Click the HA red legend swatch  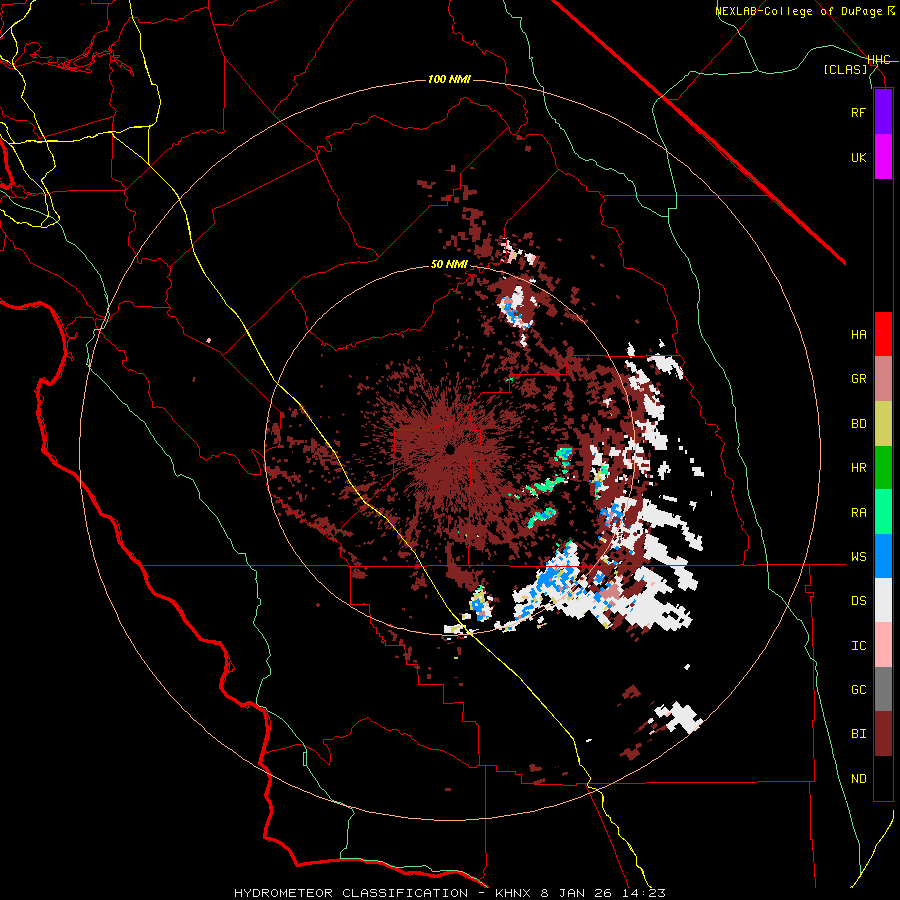click(883, 334)
